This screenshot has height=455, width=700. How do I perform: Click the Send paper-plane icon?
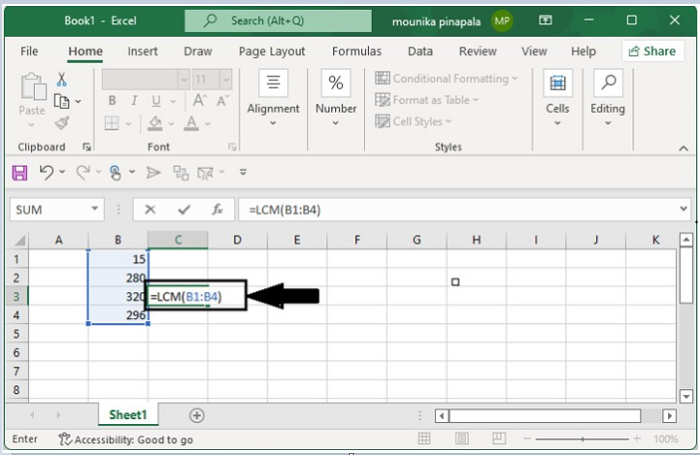point(153,172)
